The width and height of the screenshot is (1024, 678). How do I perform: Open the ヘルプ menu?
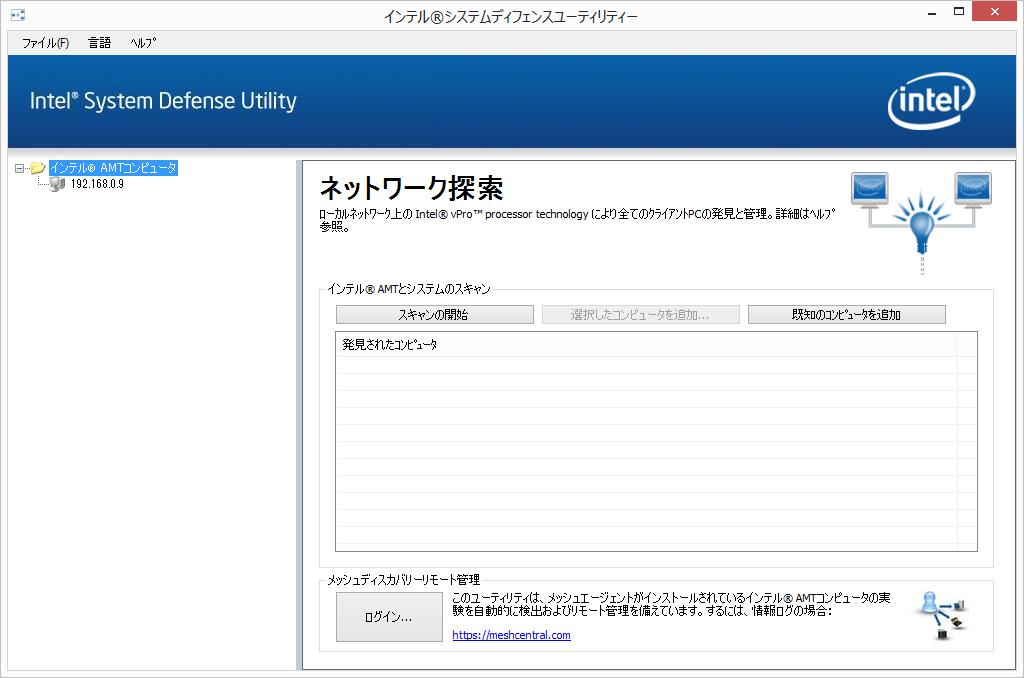[143, 43]
